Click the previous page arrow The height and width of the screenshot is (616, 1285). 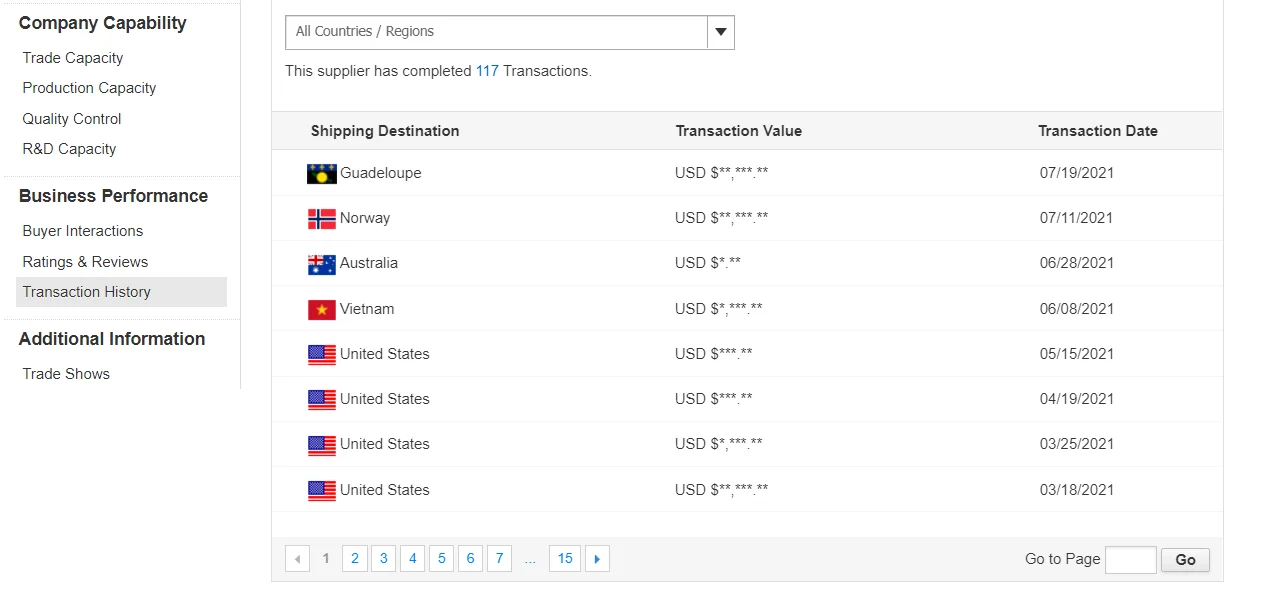click(297, 559)
